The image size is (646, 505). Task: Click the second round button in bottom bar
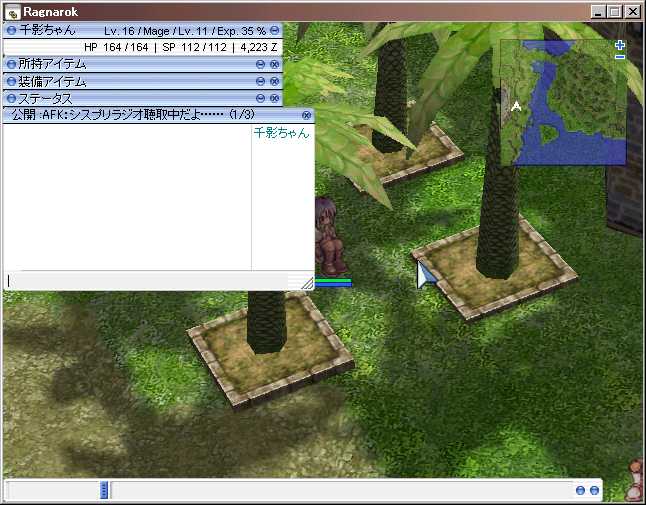(594, 490)
